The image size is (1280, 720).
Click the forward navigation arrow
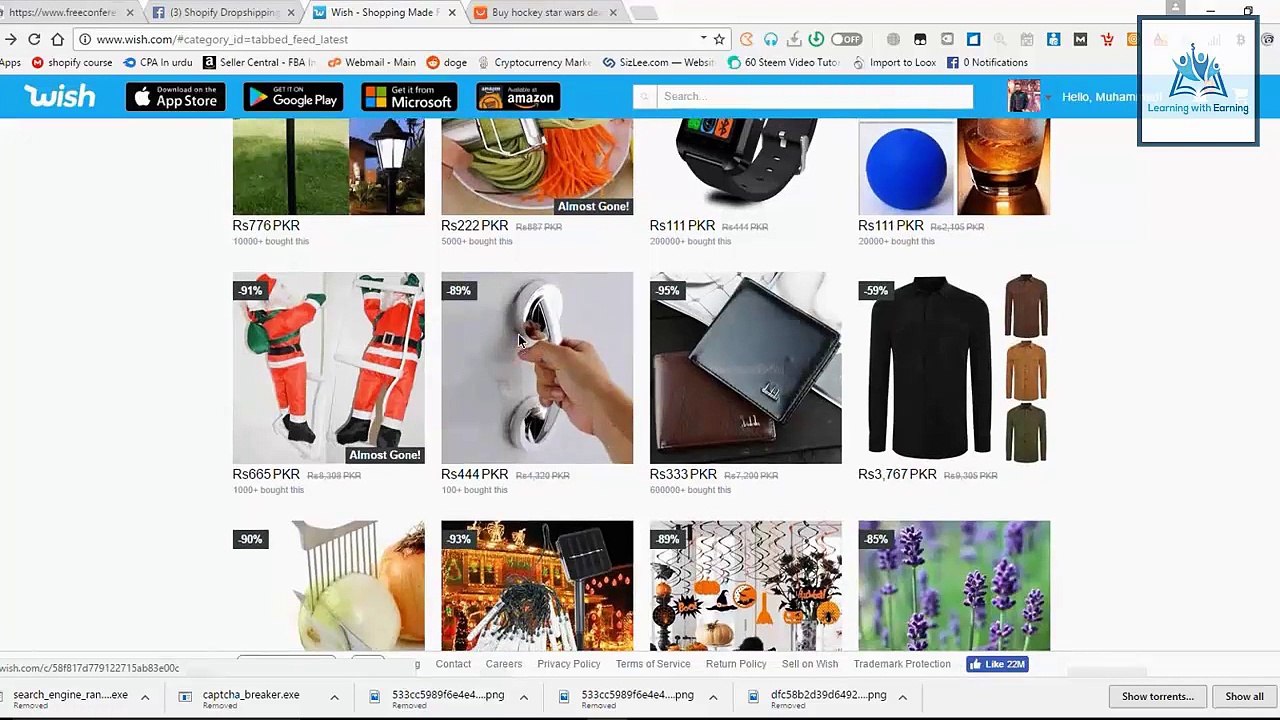[x=10, y=39]
